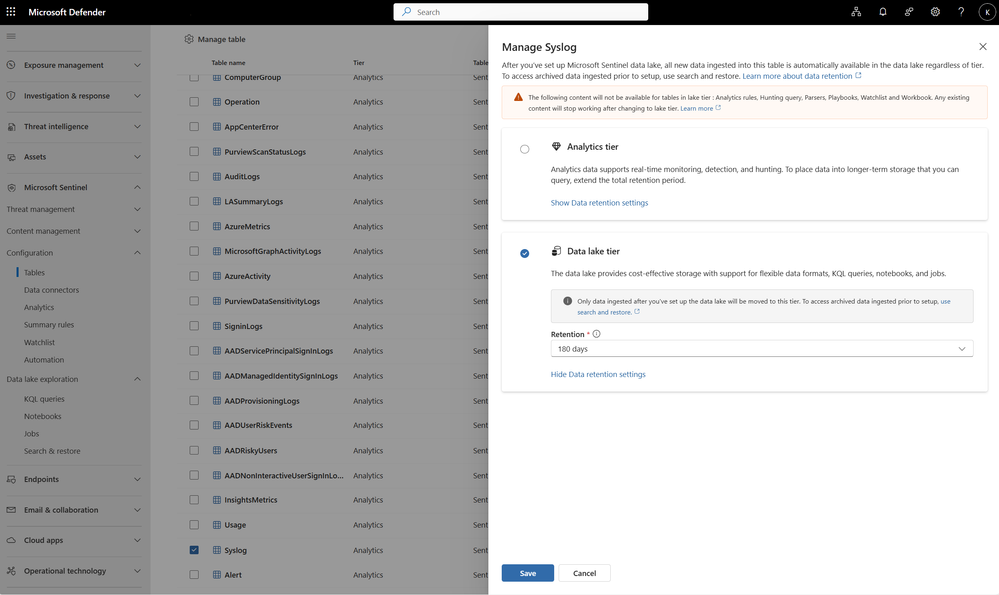999x595 pixels.
Task: Check the Operation table checkbox
Action: [x=194, y=102]
